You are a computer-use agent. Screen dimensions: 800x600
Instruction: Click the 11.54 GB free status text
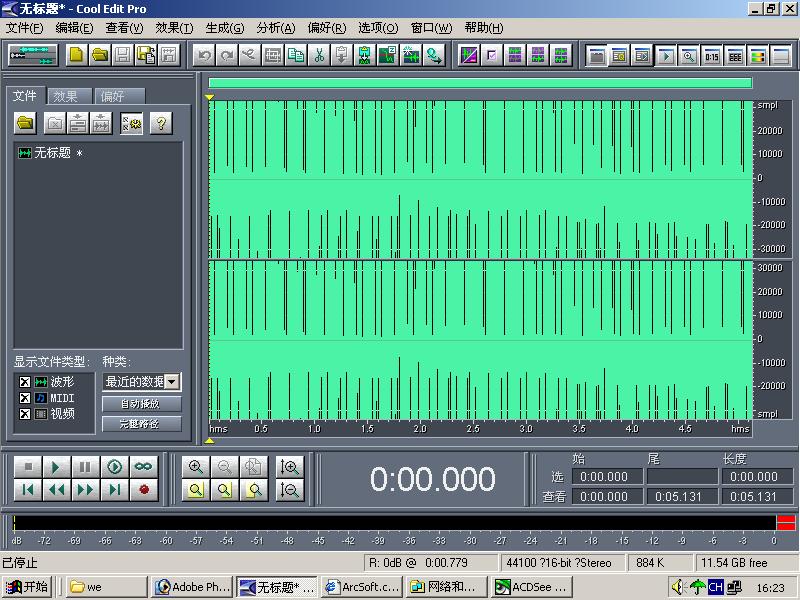point(734,563)
